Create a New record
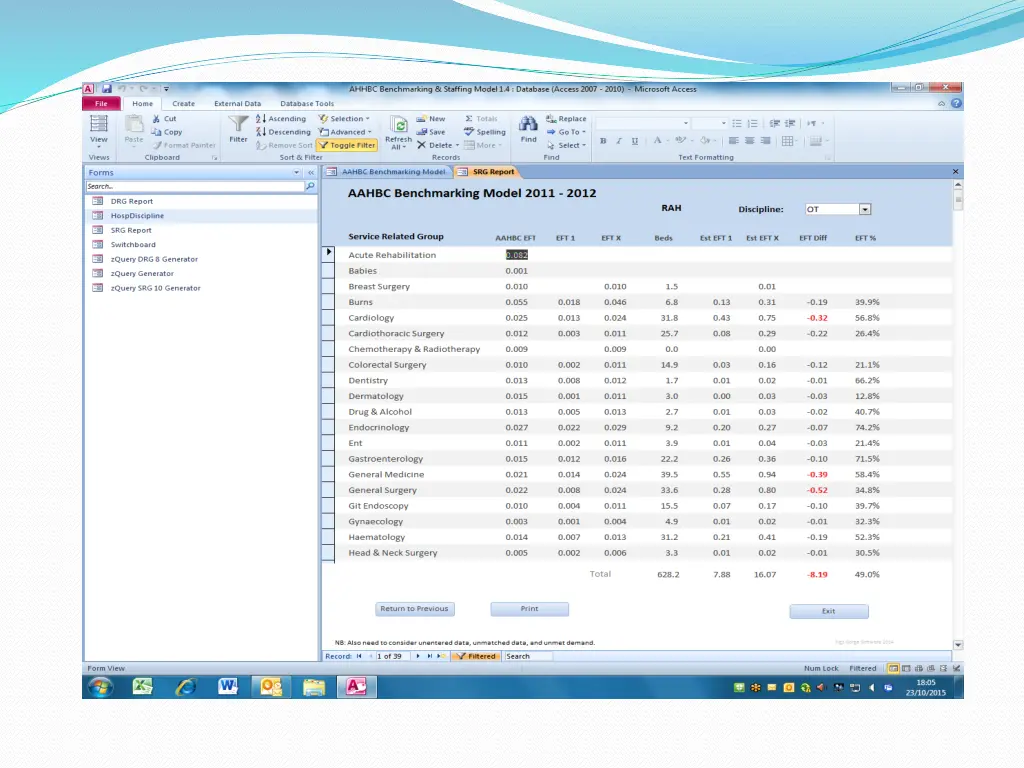The height and width of the screenshot is (768, 1024). click(431, 119)
